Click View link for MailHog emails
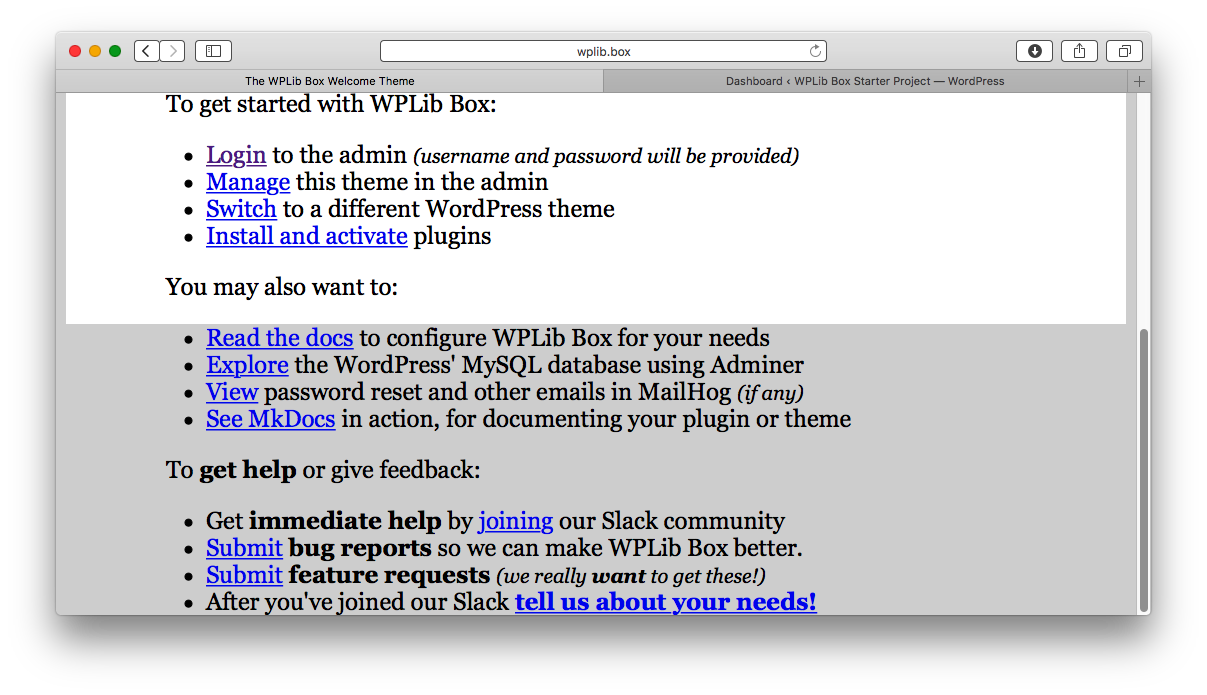The image size is (1207, 695). [232, 392]
